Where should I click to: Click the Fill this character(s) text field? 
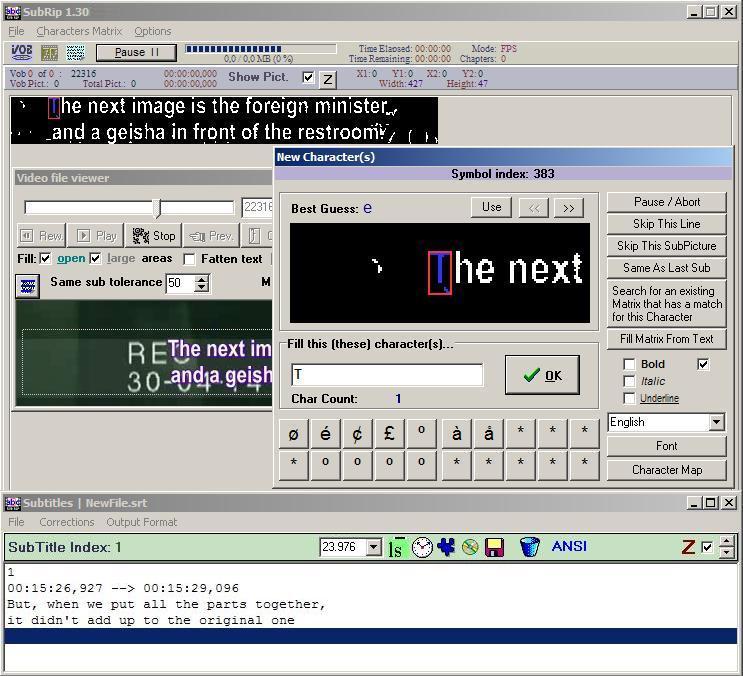tap(387, 375)
